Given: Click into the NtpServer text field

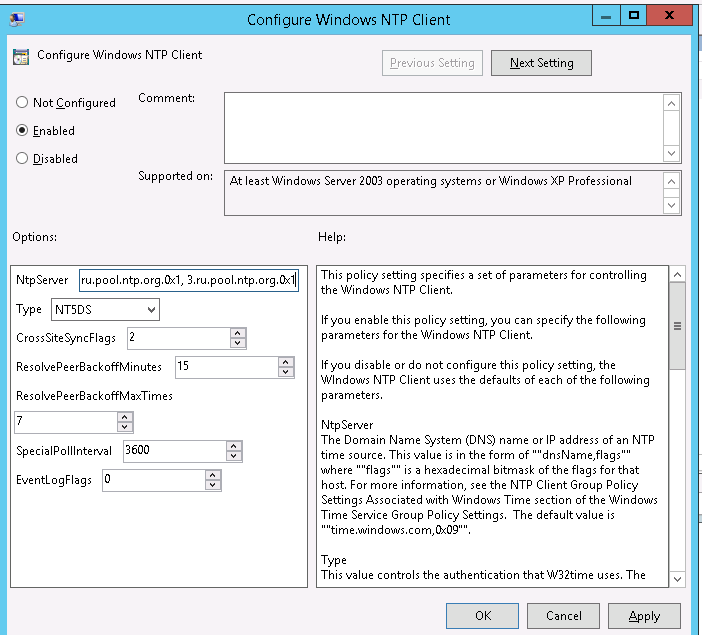Looking at the screenshot, I should (x=188, y=280).
